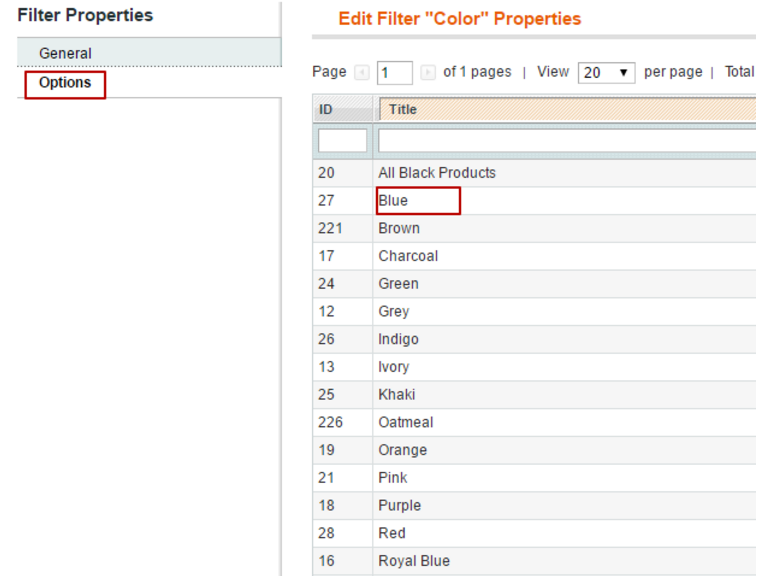This screenshot has height=576, width=758.
Task: Switch to the General tab
Action: pos(65,53)
